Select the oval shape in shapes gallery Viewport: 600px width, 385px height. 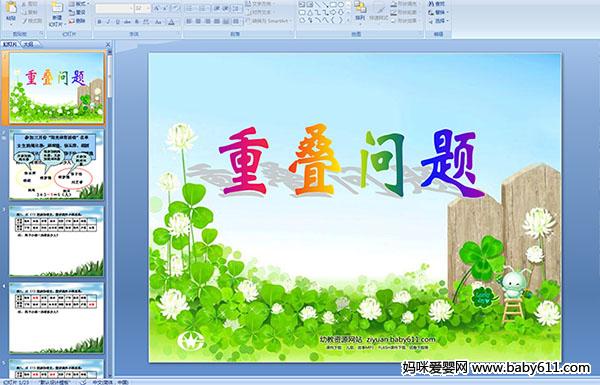[341, 5]
